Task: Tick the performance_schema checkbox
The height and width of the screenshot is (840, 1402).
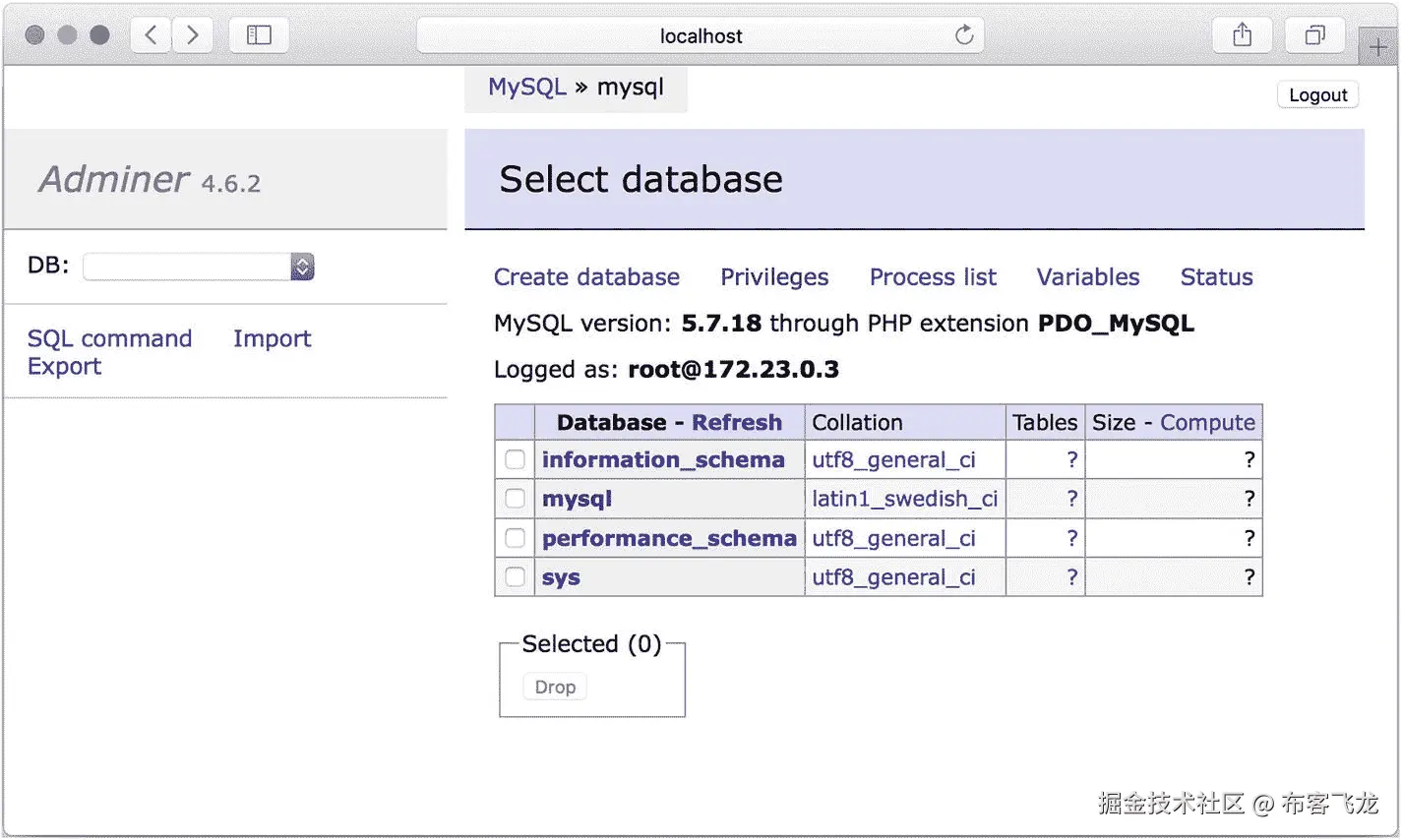Action: (x=515, y=538)
